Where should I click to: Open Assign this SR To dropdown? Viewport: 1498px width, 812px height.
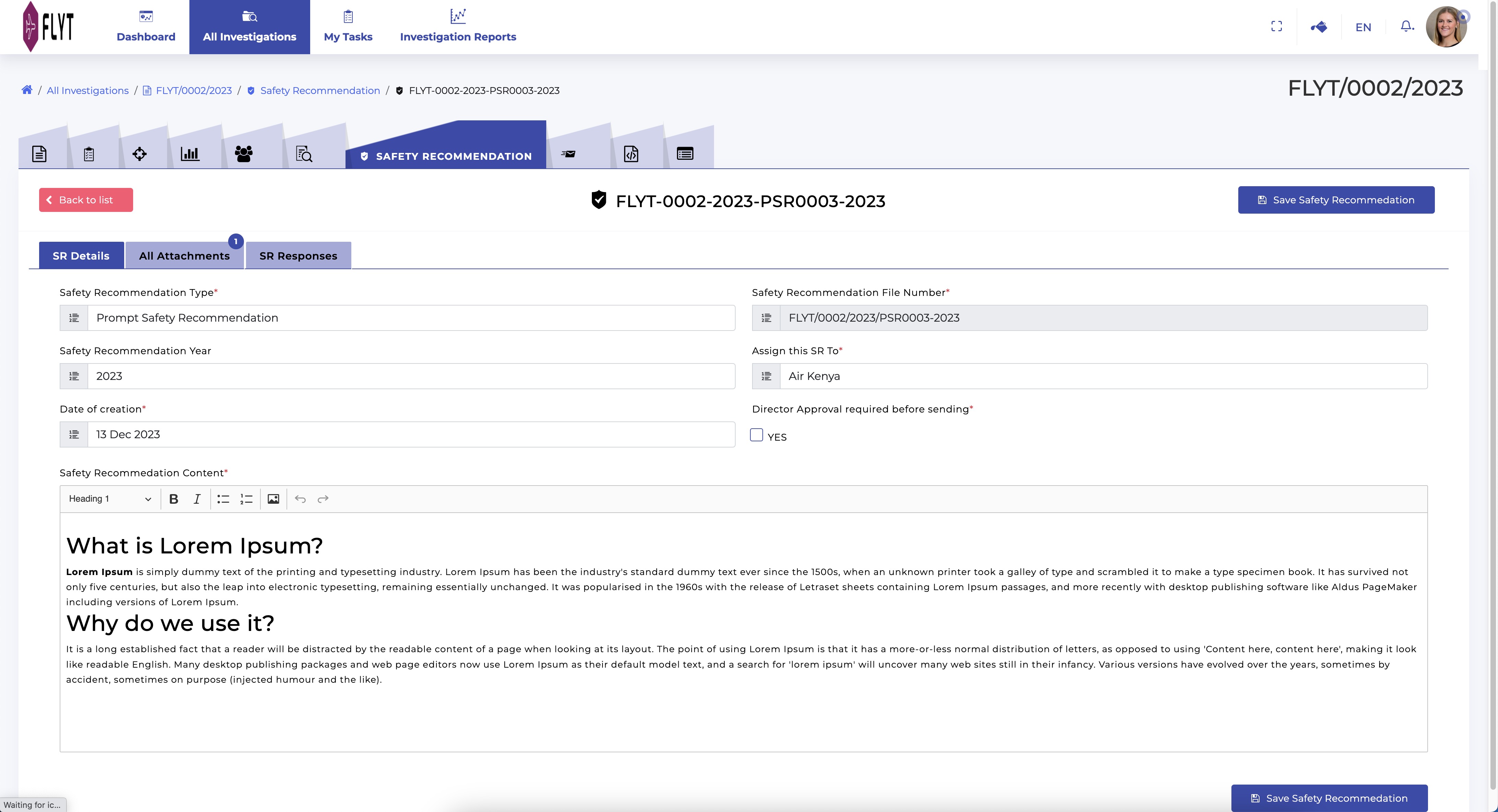(1102, 376)
